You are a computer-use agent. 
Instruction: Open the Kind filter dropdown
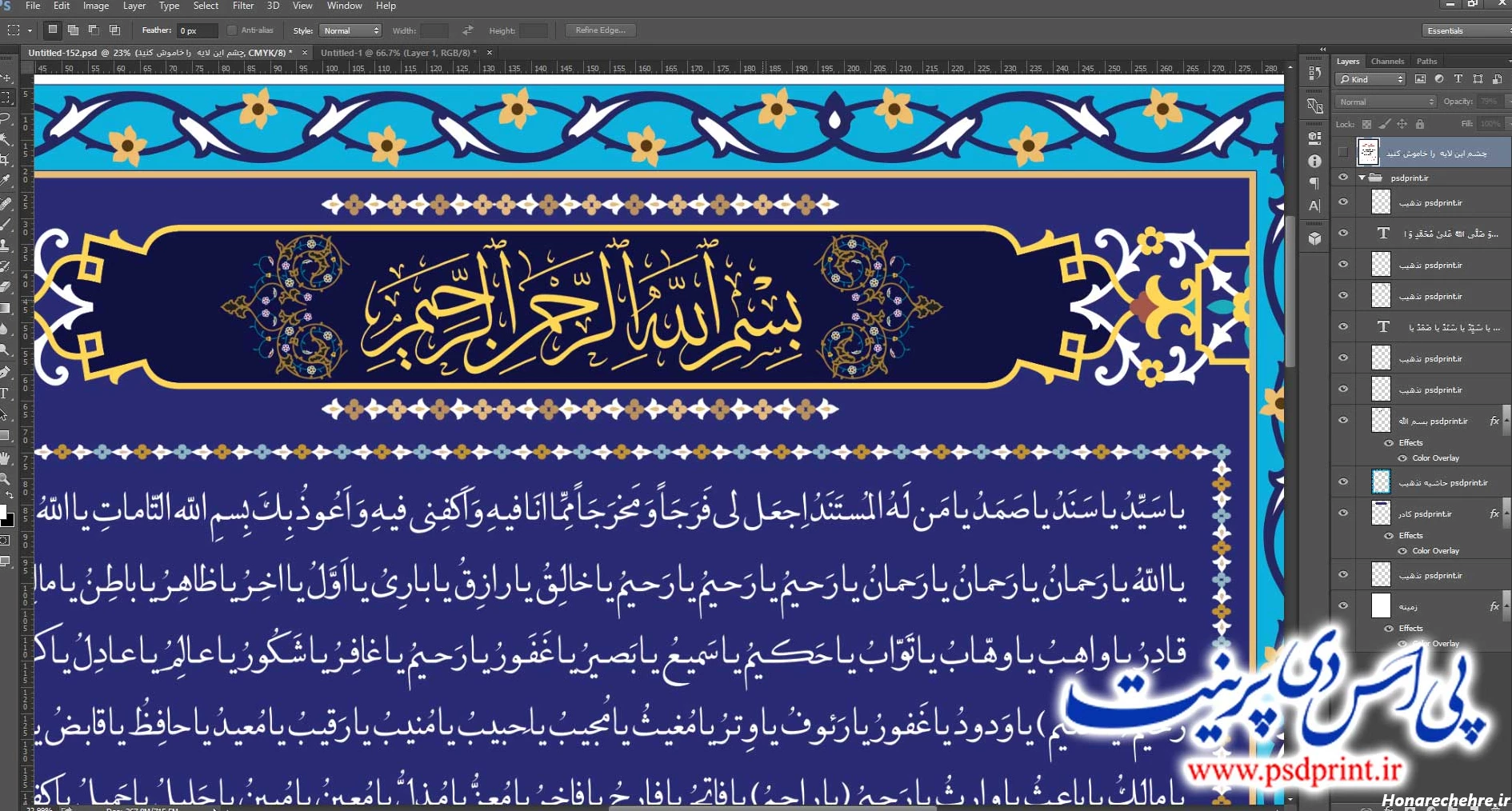(x=1370, y=79)
